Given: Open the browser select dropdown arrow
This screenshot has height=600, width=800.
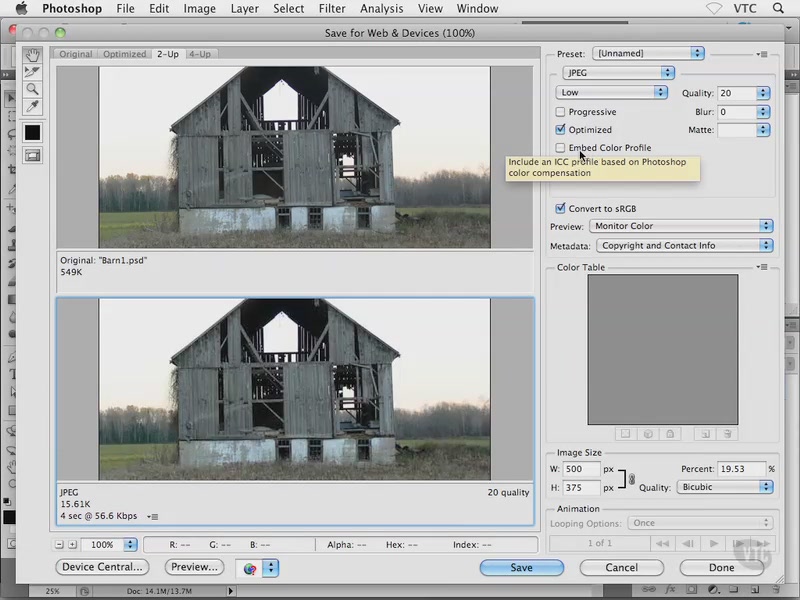Looking at the screenshot, I should pyautogui.click(x=270, y=568).
